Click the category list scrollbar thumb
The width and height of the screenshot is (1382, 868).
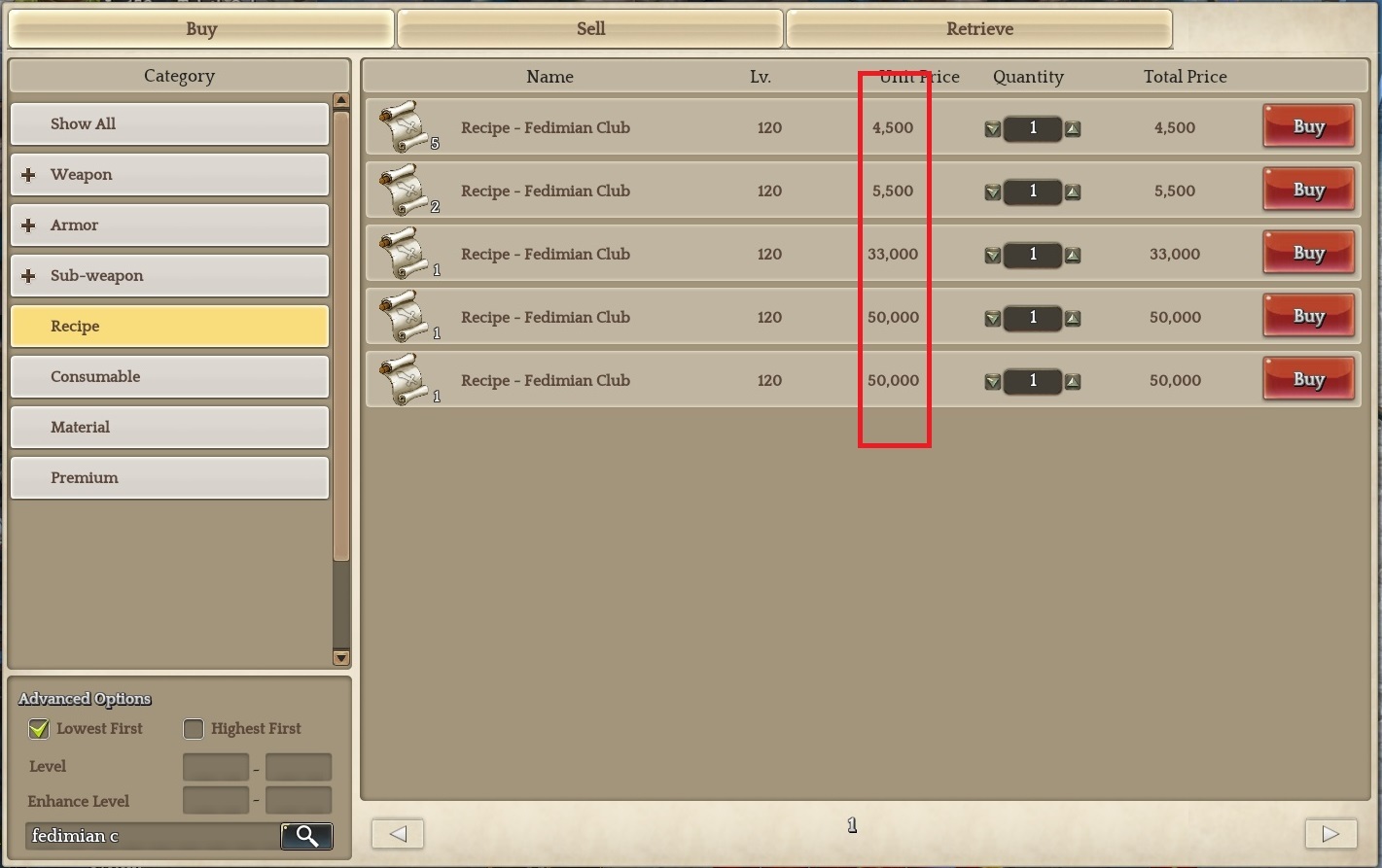click(340, 335)
